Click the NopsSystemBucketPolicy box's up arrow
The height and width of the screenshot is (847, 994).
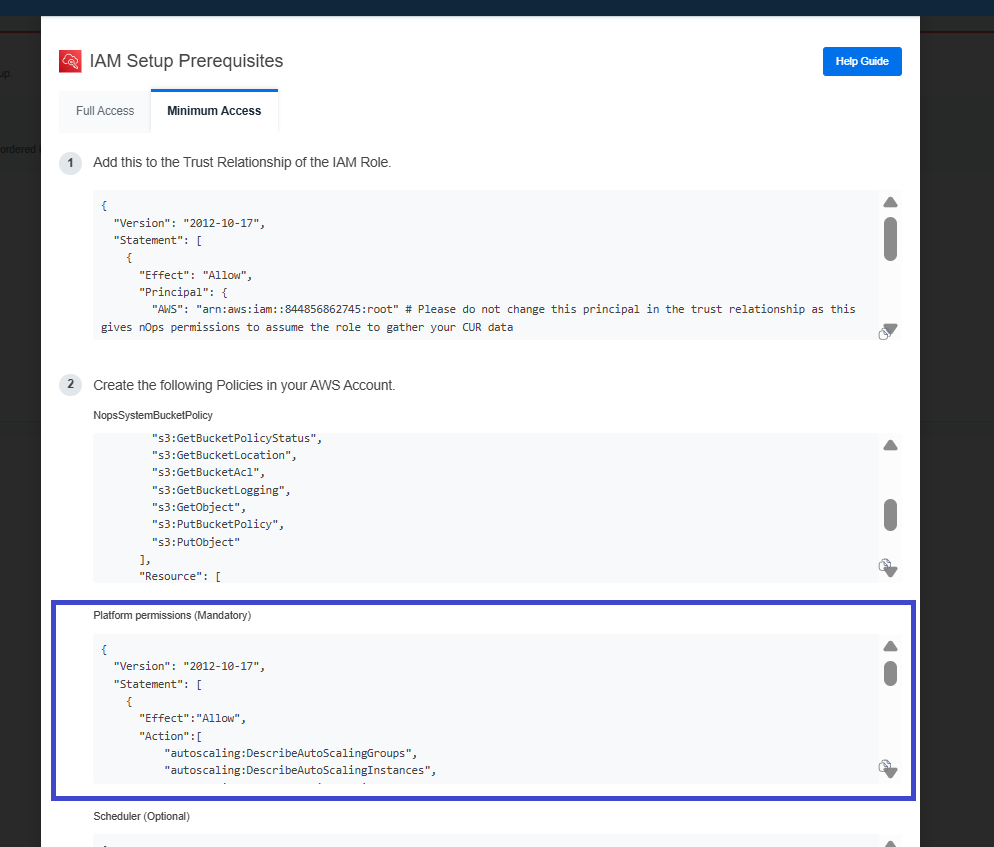tap(890, 445)
